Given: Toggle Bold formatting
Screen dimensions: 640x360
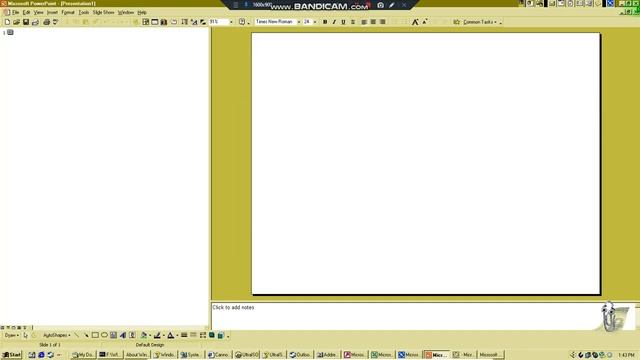Looking at the screenshot, I should click(x=325, y=22).
